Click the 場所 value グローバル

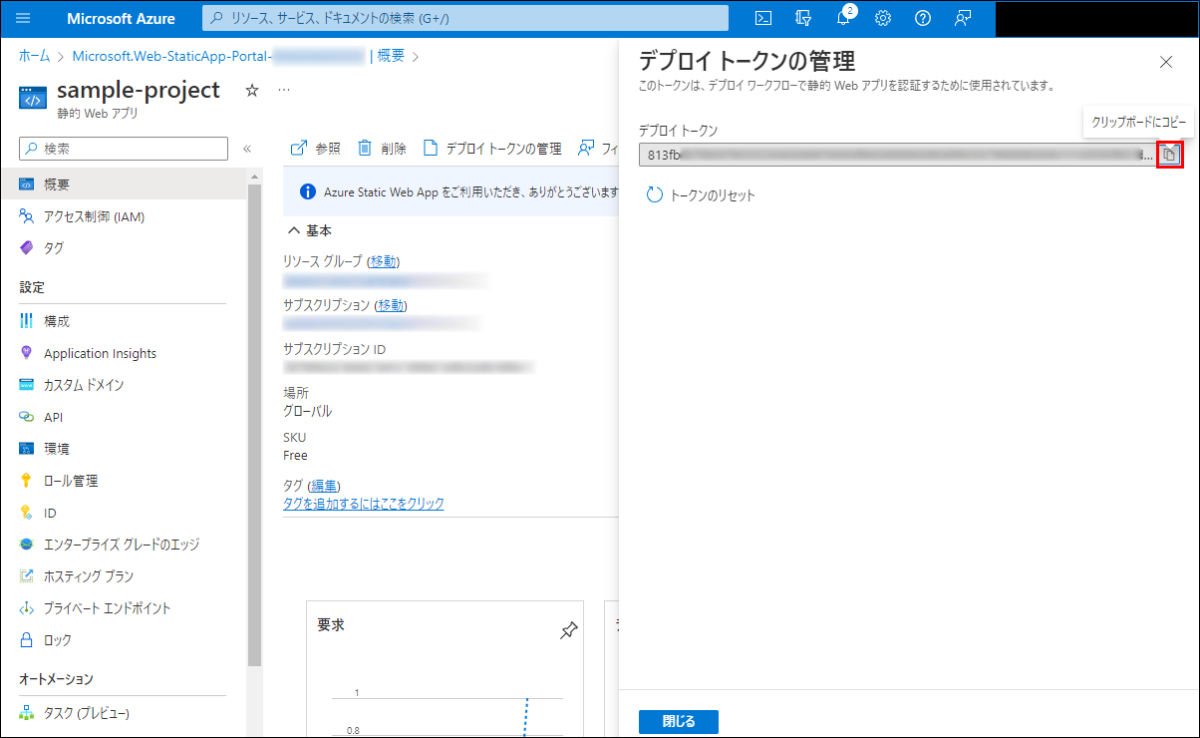point(308,411)
